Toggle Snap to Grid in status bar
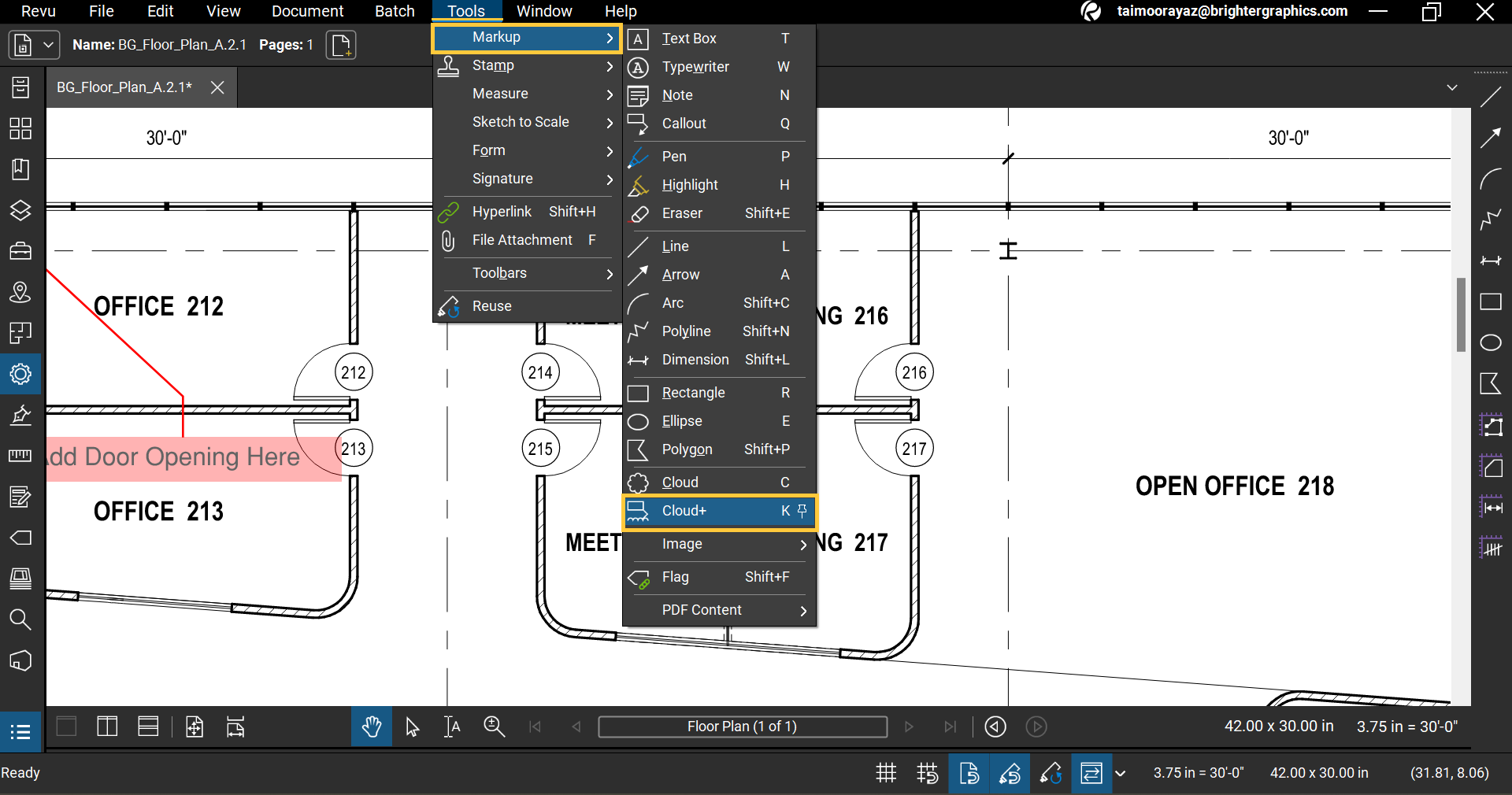1512x795 pixels. coord(928,773)
